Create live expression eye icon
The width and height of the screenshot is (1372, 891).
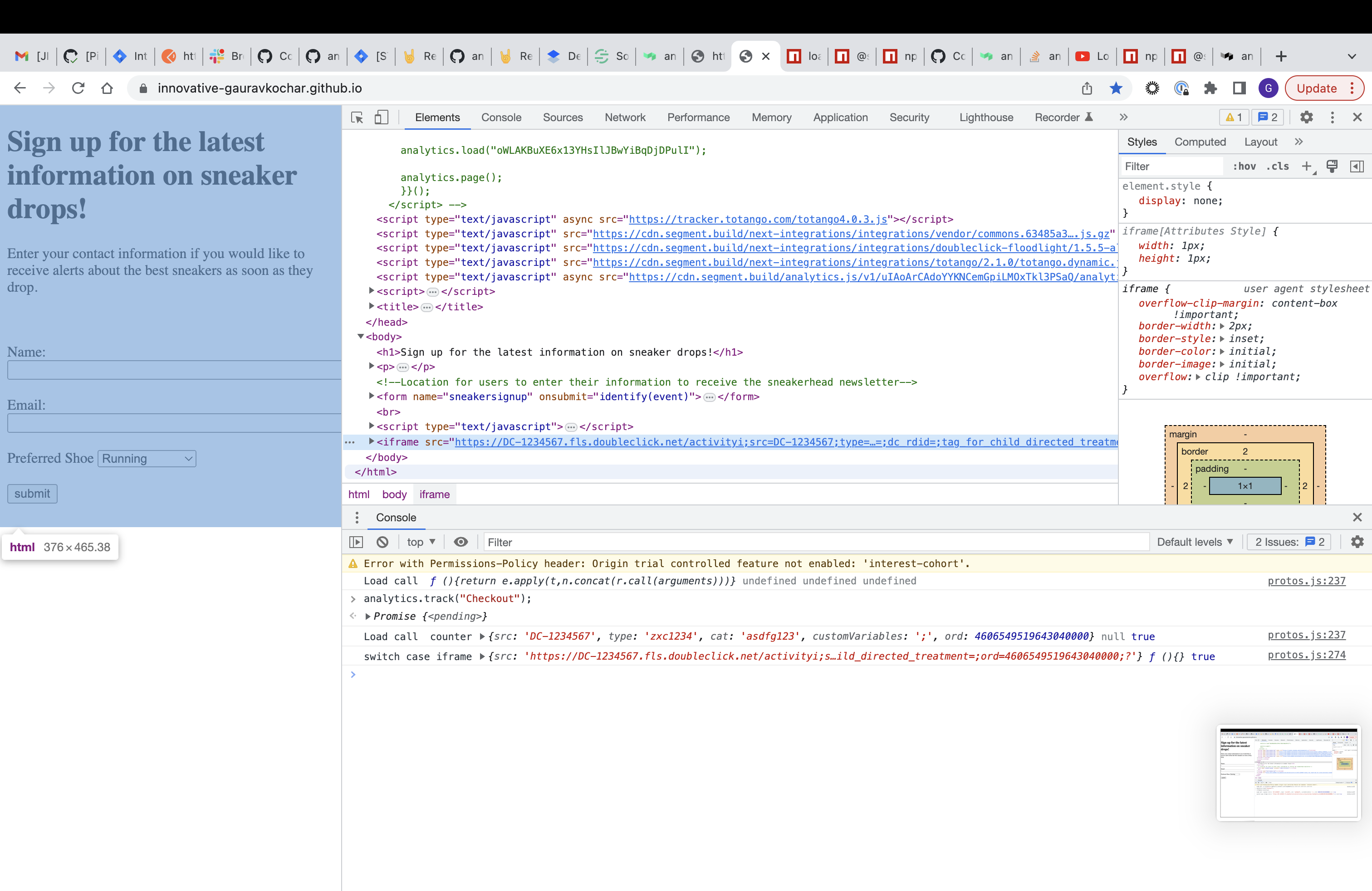[x=461, y=542]
